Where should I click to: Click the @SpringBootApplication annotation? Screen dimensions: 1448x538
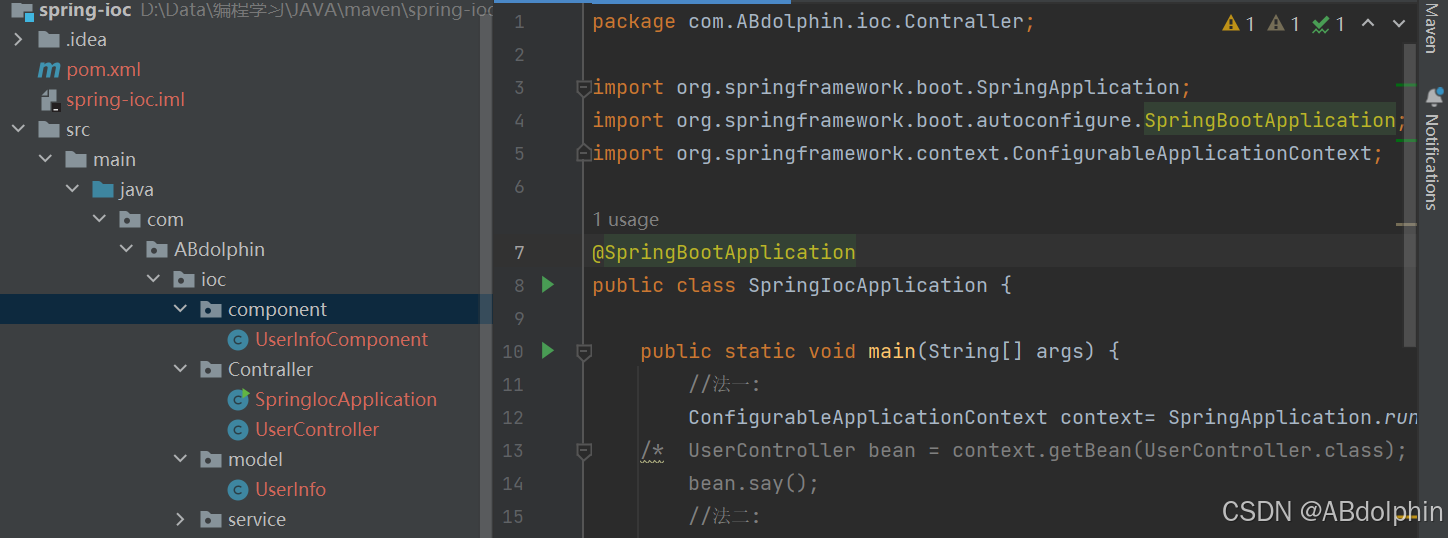[724, 252]
